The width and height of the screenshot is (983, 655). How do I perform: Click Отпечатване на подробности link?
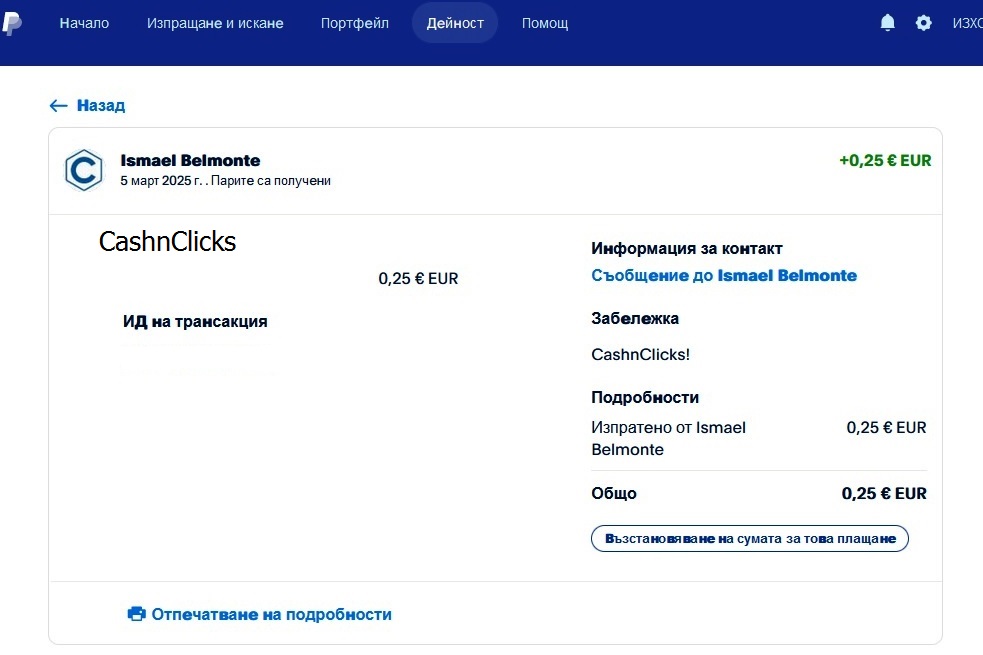(271, 614)
